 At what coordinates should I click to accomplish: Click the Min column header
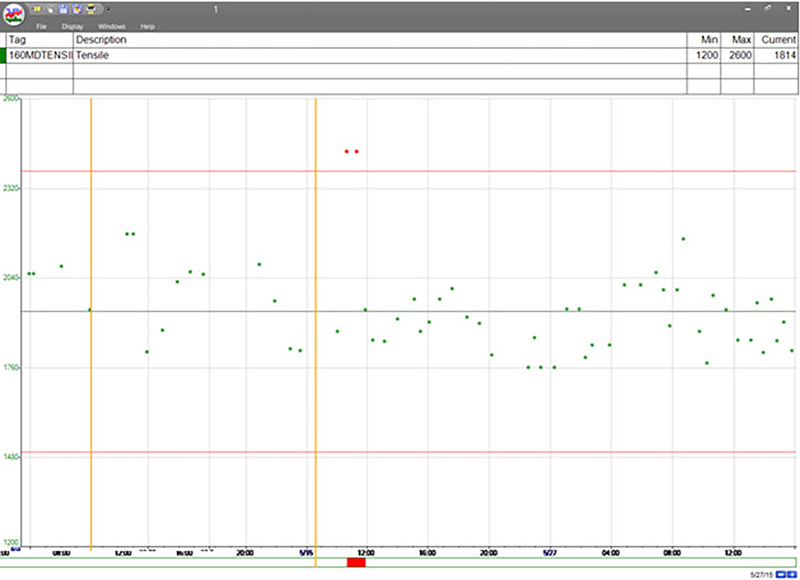pos(704,40)
